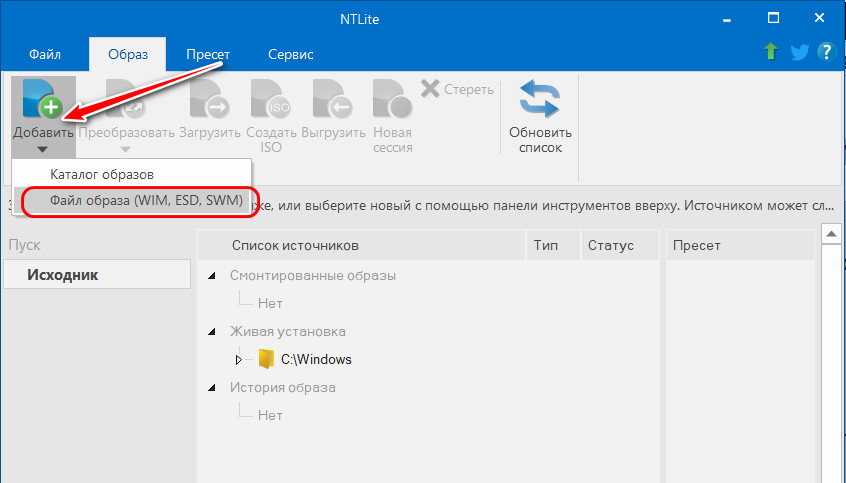Click the Статус column header
This screenshot has width=846, height=483.
click(x=620, y=246)
